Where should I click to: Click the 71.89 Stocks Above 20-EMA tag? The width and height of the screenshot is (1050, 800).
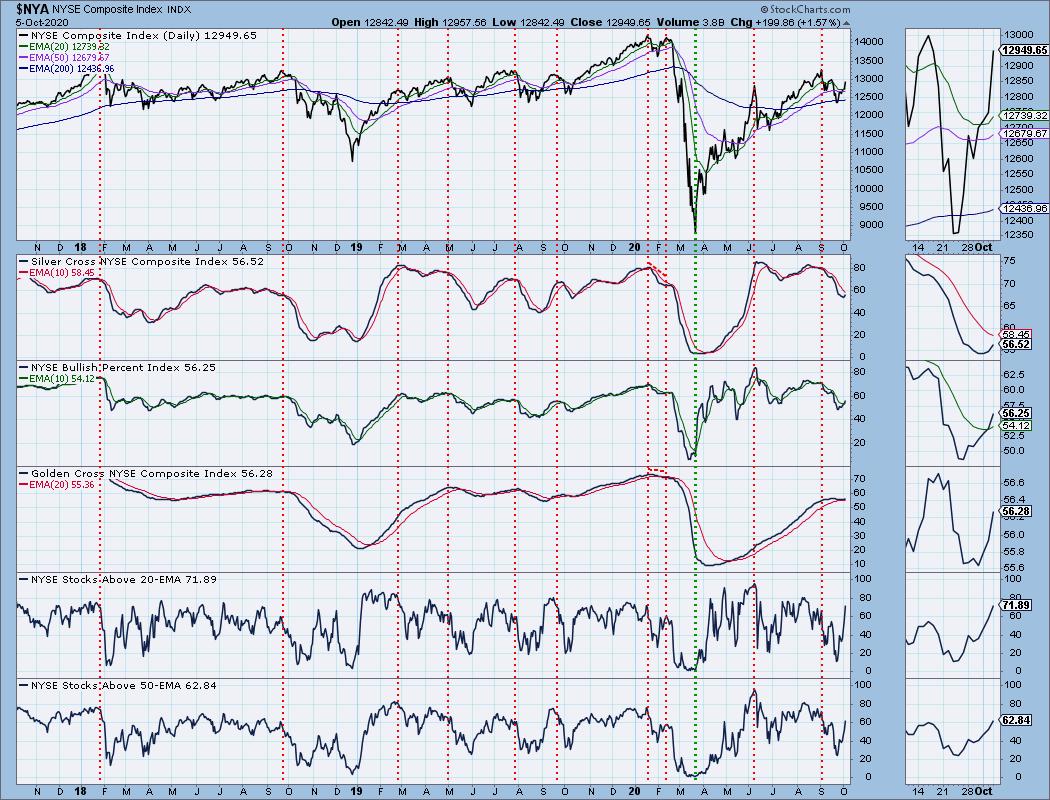click(x=1016, y=605)
